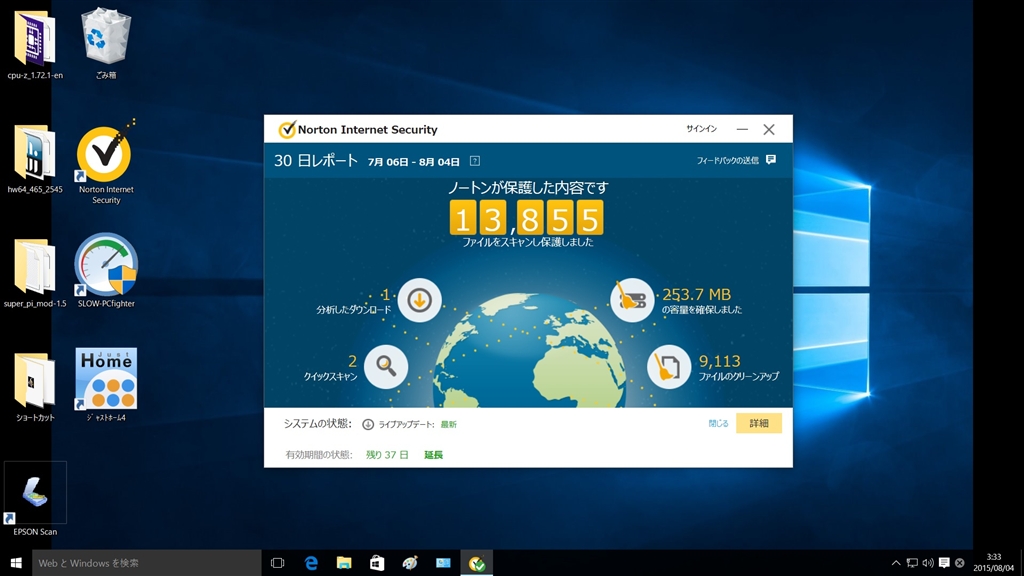Viewport: 1024px width, 576px height.
Task: Open the Action Center notification icon
Action: pos(944,563)
